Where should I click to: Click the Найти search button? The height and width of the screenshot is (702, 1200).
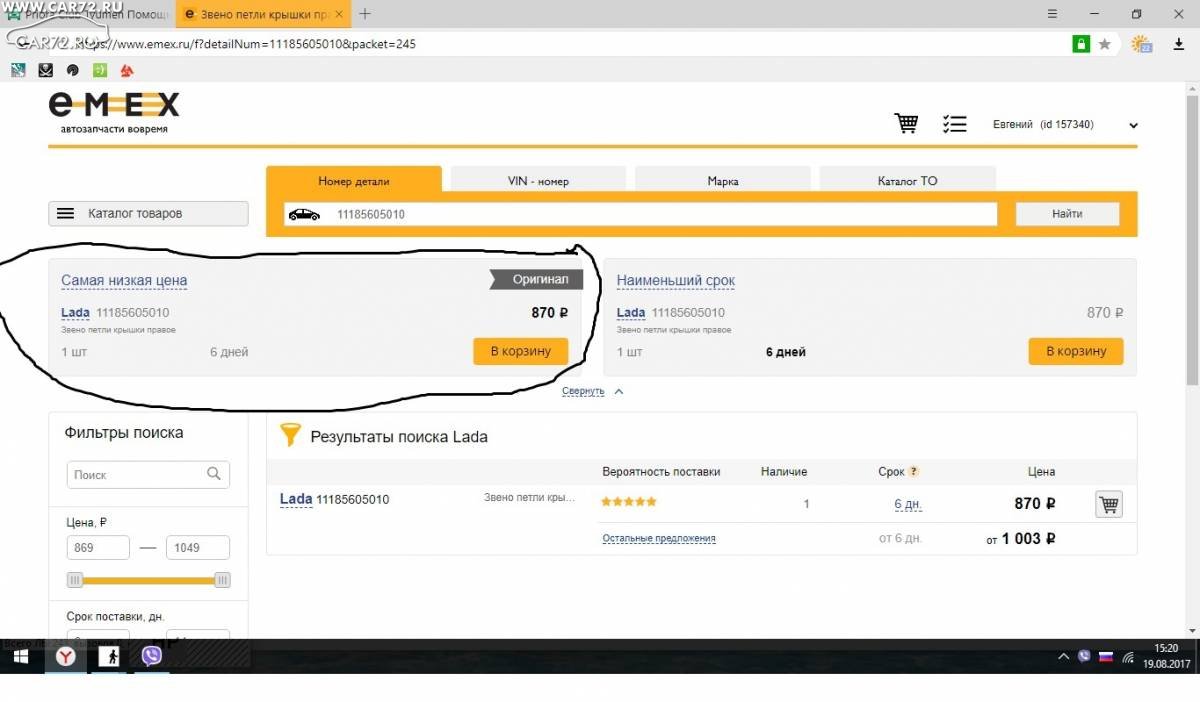[1067, 214]
